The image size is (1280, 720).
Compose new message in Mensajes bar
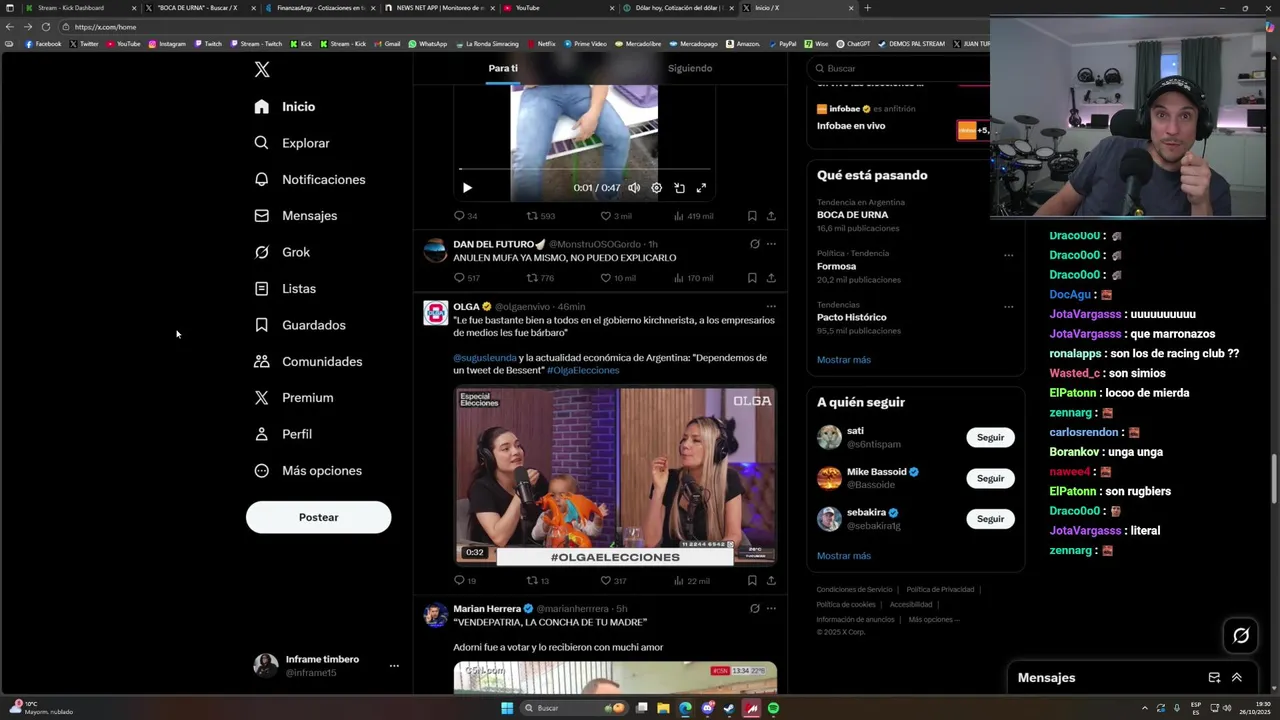[x=1214, y=677]
